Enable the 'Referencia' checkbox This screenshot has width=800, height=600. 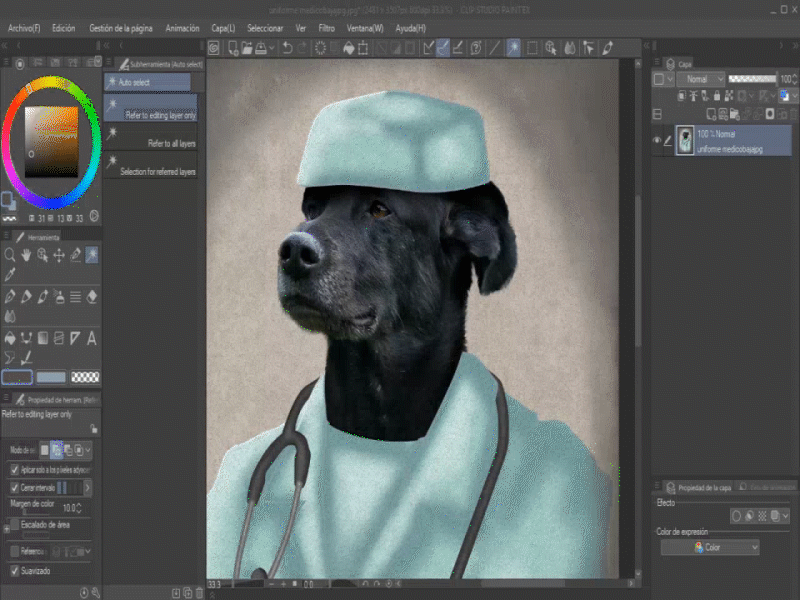tap(15, 552)
